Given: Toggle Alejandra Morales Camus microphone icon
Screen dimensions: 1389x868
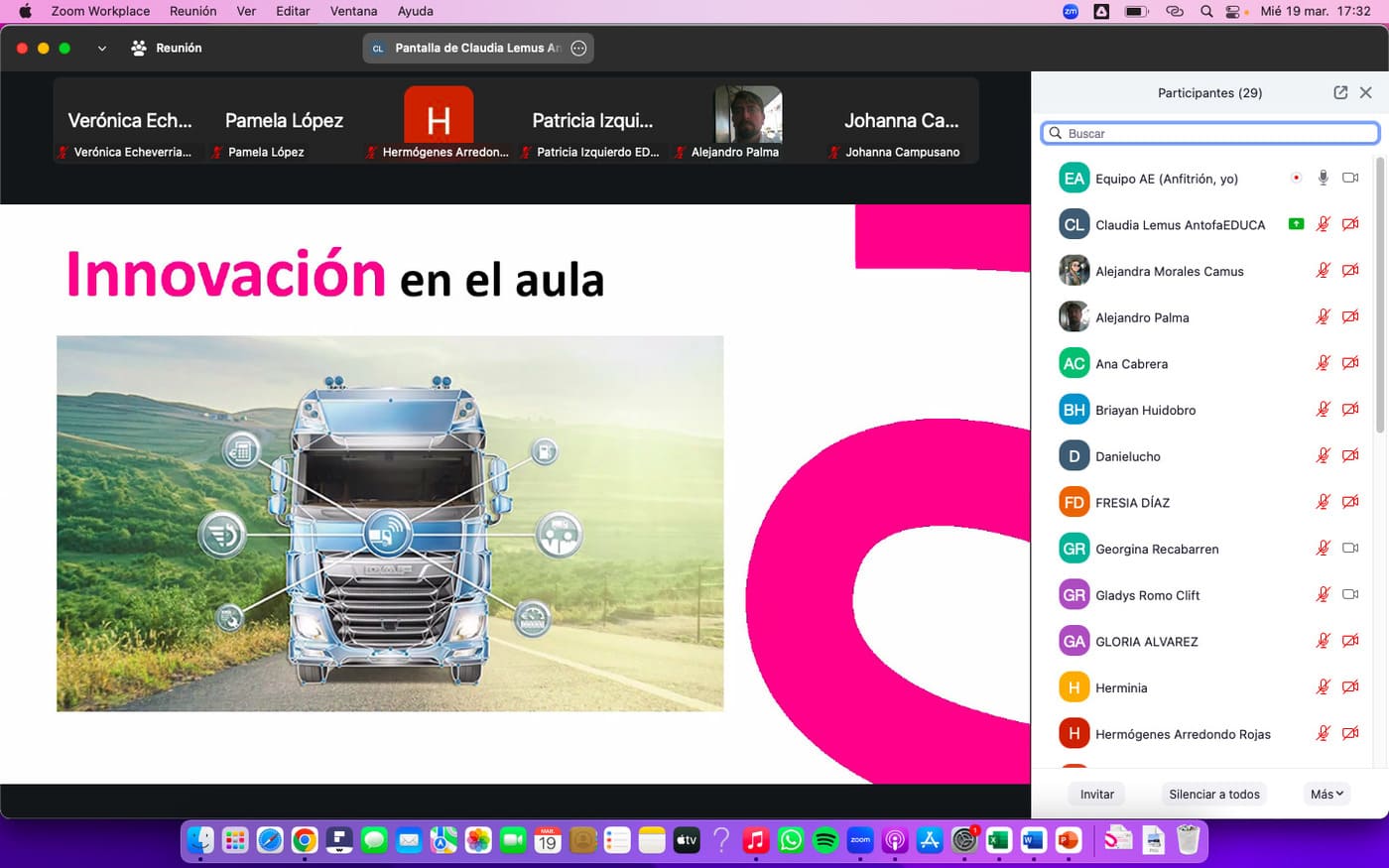Looking at the screenshot, I should [x=1323, y=271].
